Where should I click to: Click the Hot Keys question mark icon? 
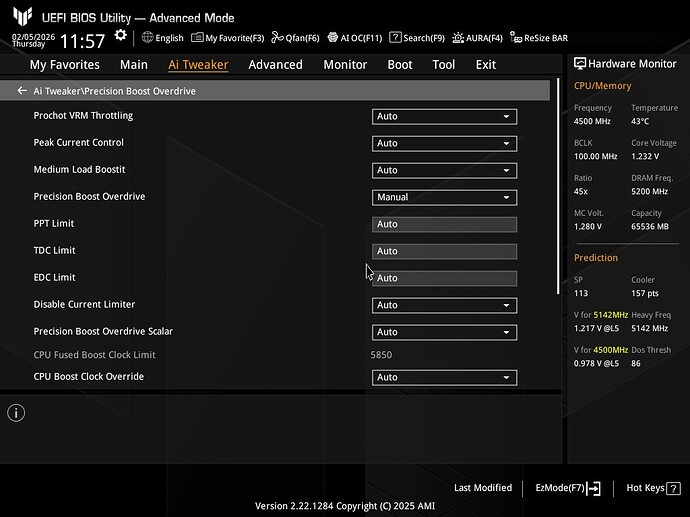pos(673,488)
